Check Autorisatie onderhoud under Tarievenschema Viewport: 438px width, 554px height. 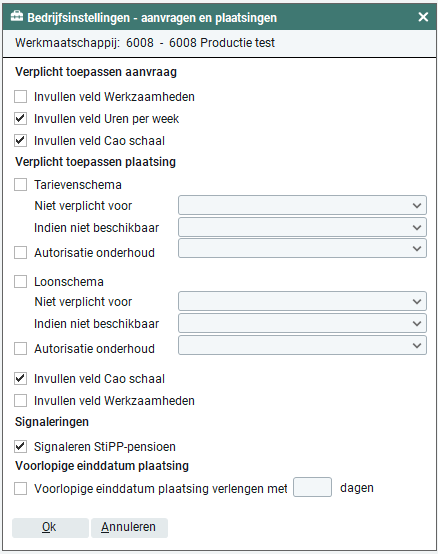pos(20,253)
